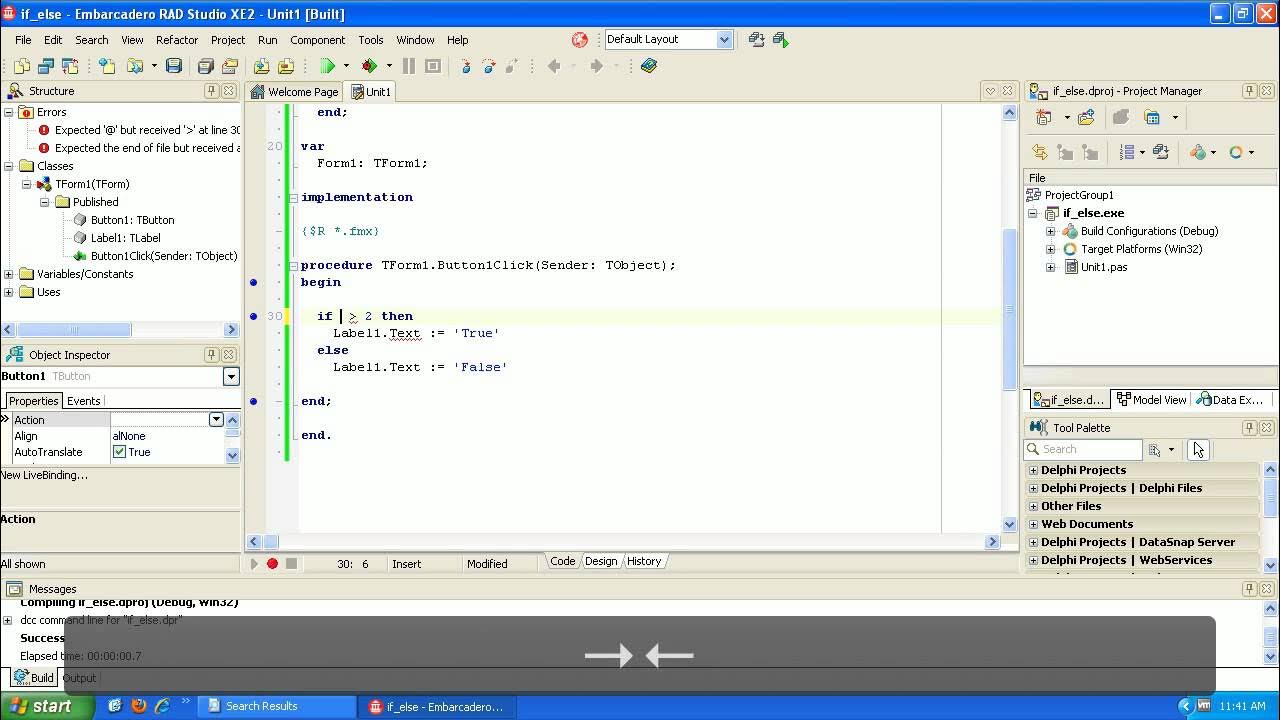
Task: Click the Trace Into debug icon
Action: pyautogui.click(x=465, y=66)
